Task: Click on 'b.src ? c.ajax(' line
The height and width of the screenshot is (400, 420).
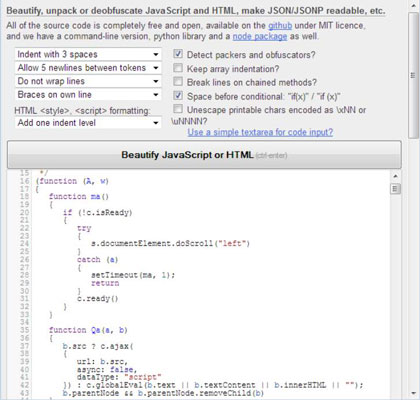Action: (x=98, y=346)
